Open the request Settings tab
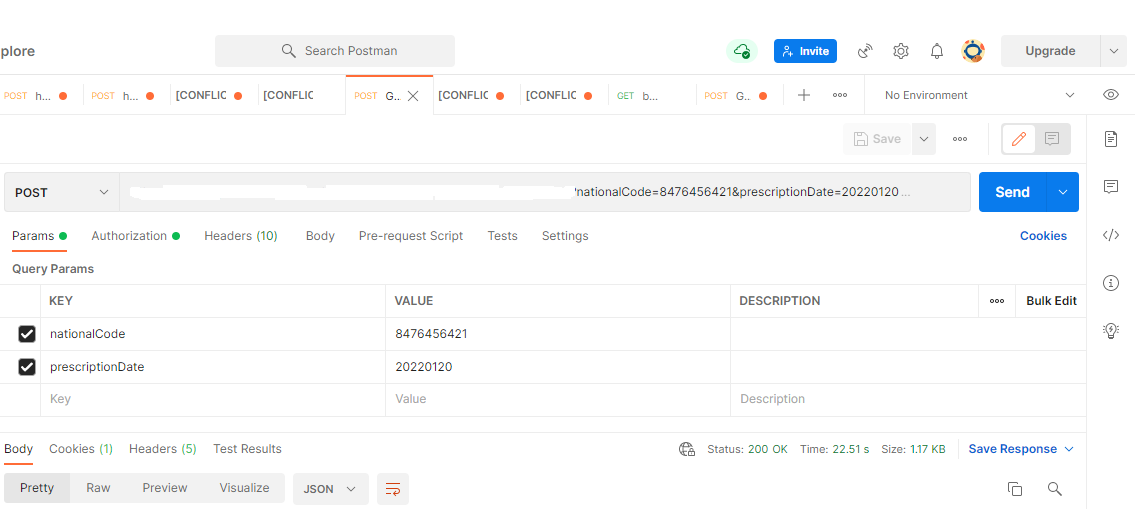The height and width of the screenshot is (509, 1135). [x=565, y=235]
